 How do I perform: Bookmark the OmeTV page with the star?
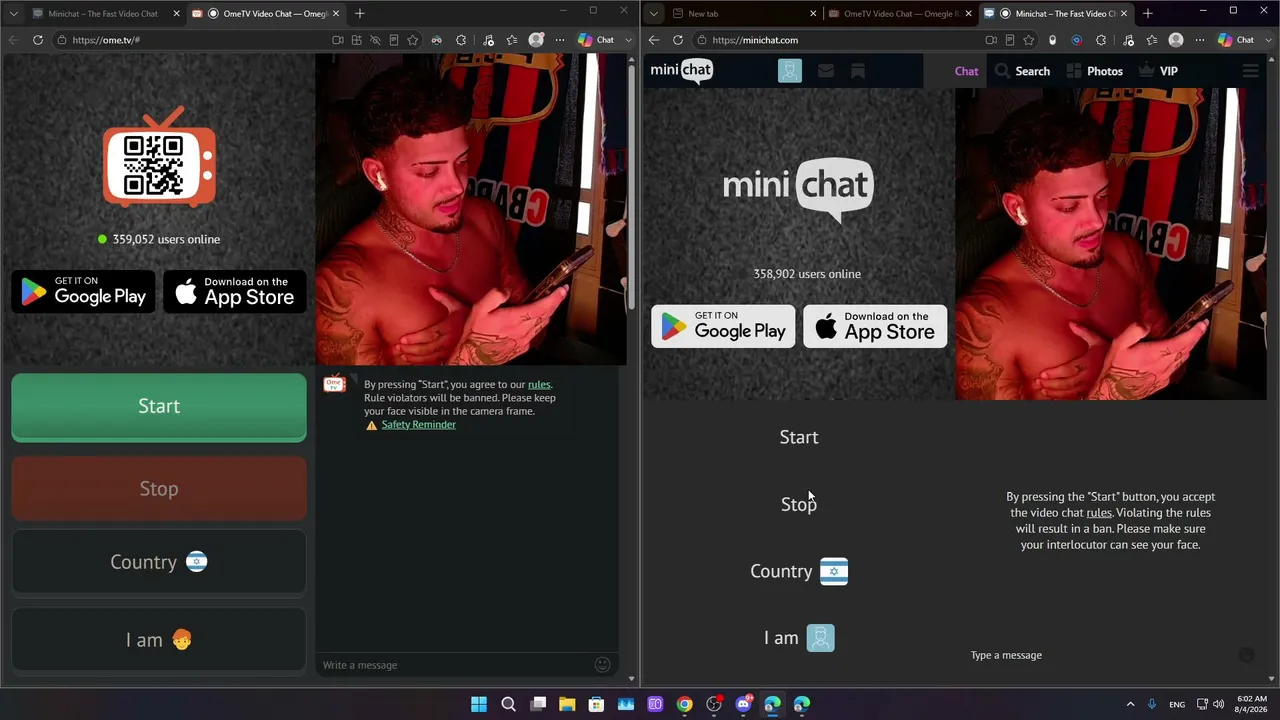pyautogui.click(x=412, y=40)
